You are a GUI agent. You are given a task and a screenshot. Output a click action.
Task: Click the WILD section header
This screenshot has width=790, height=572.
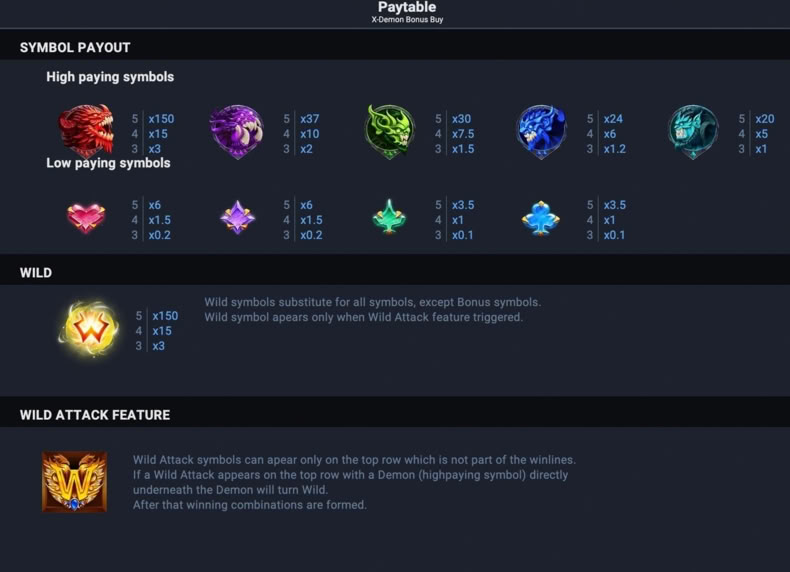pyautogui.click(x=36, y=273)
